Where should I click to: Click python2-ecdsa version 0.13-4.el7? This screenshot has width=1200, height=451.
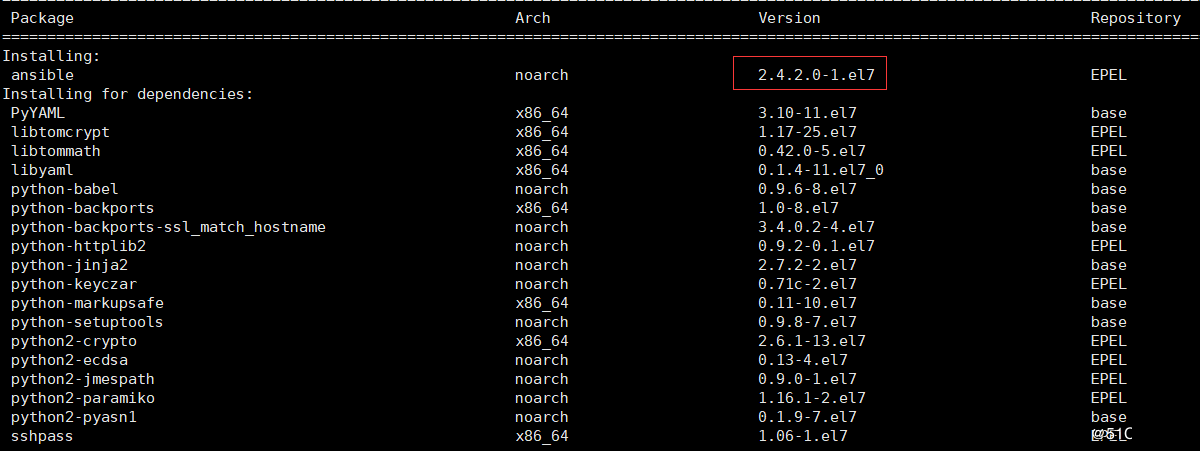click(x=803, y=360)
